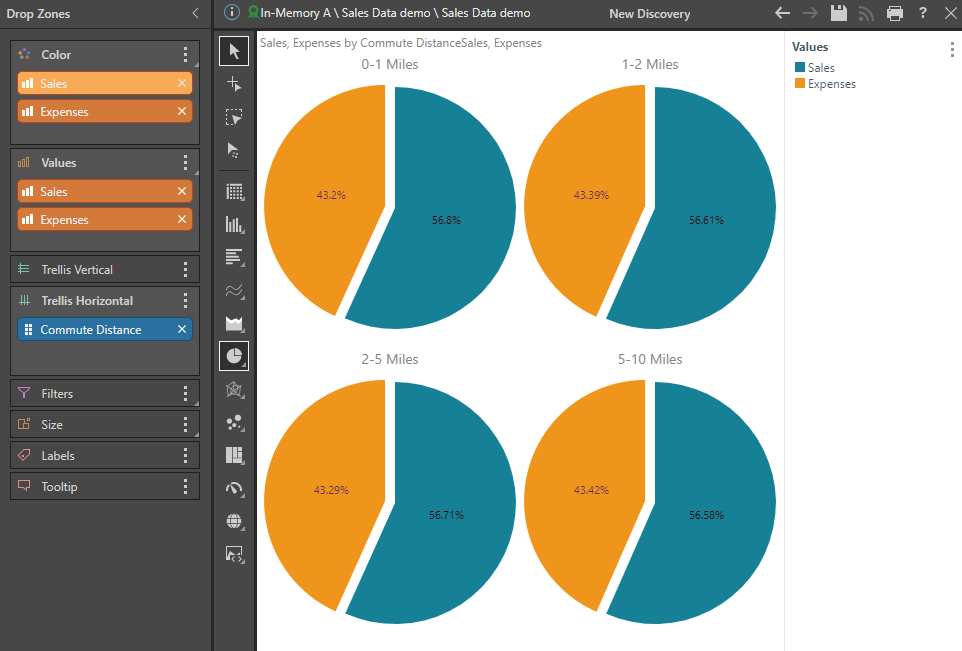This screenshot has width=962, height=651.
Task: Activate the lasso marquee selection tool
Action: (234, 117)
